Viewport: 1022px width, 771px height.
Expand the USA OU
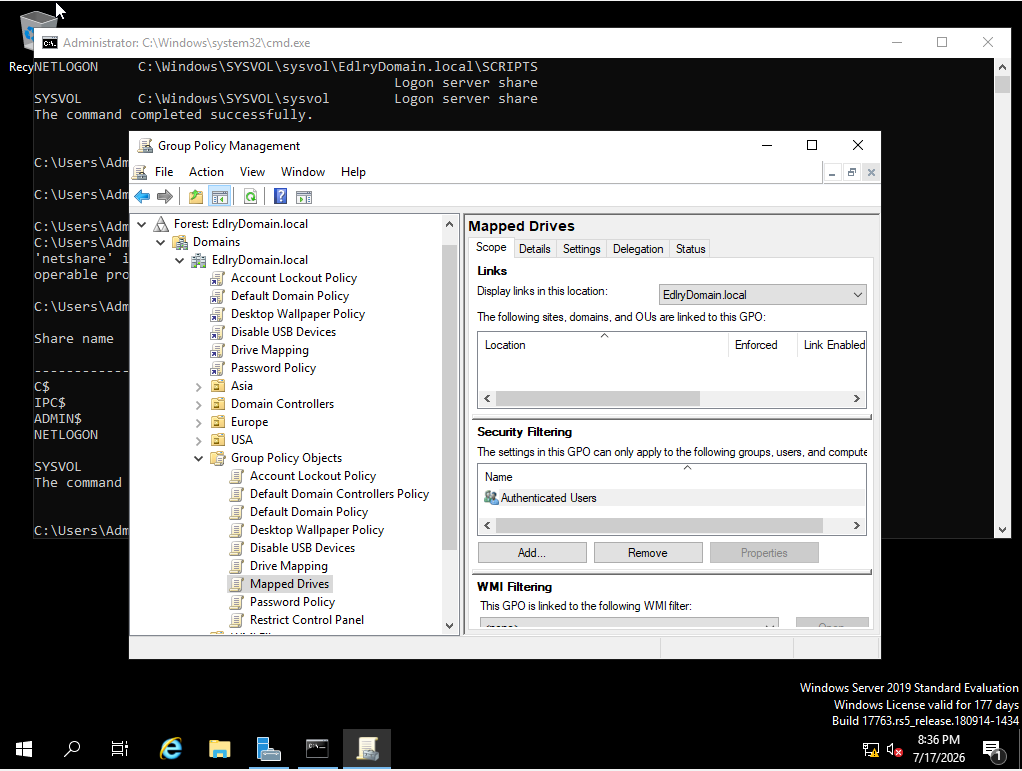point(199,441)
